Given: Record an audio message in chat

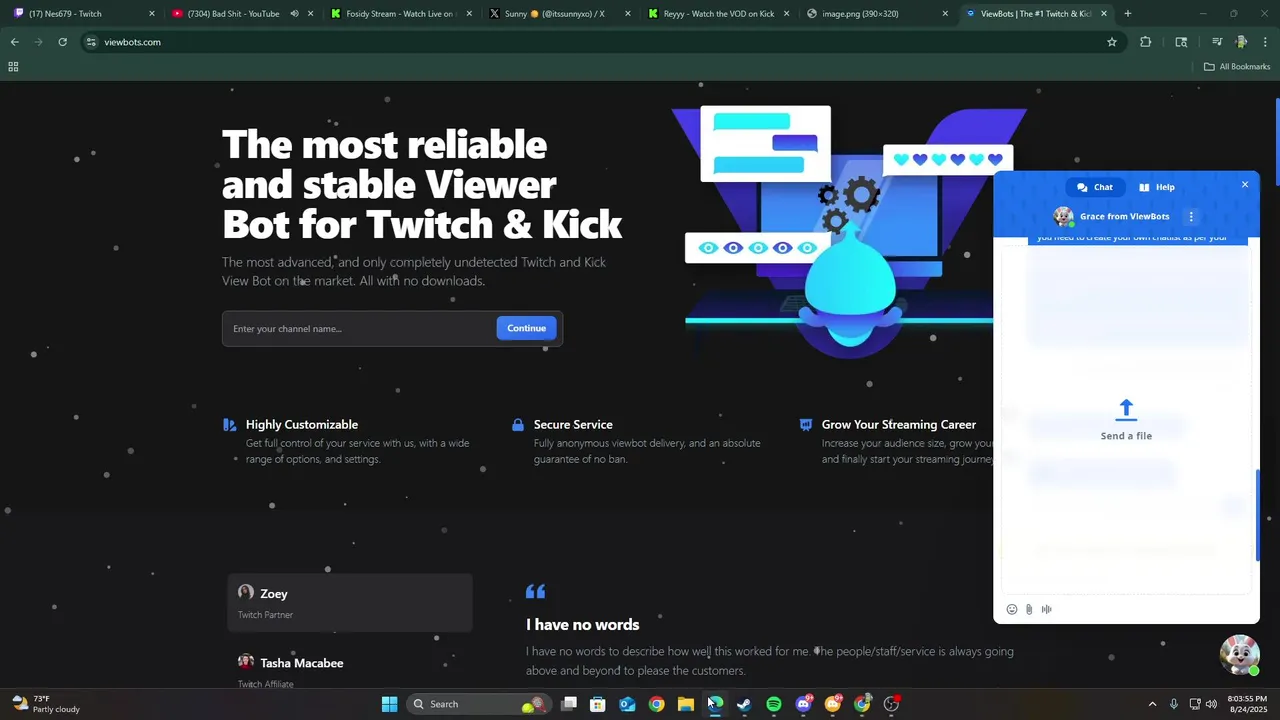Looking at the screenshot, I should coord(1046,609).
